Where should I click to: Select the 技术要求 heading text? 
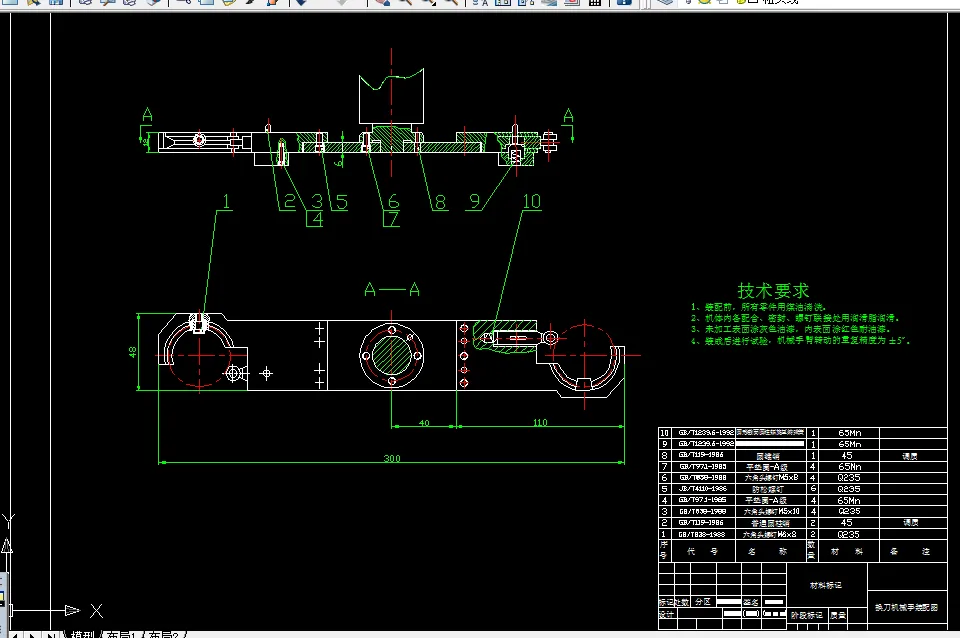(773, 290)
